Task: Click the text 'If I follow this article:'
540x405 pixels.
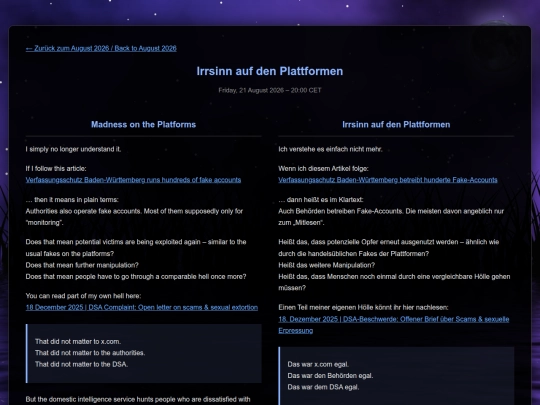Action: 56,168
